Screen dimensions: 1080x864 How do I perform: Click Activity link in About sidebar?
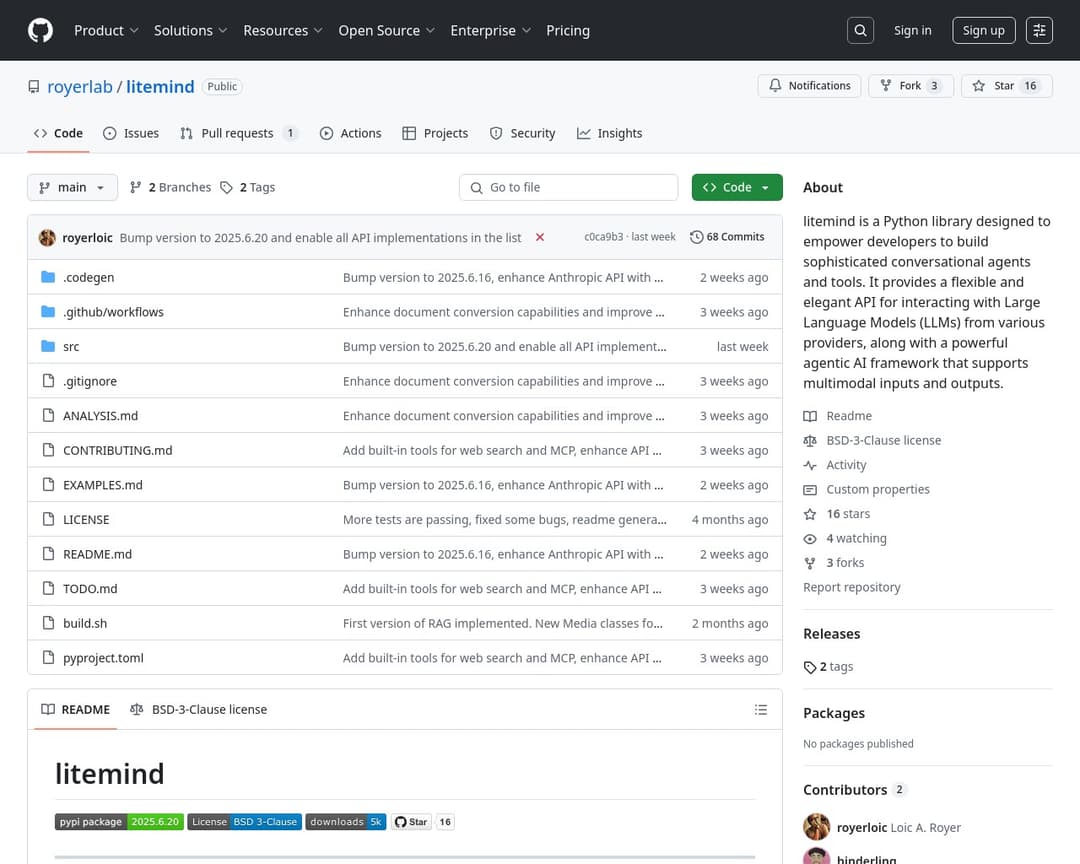pos(835,465)
